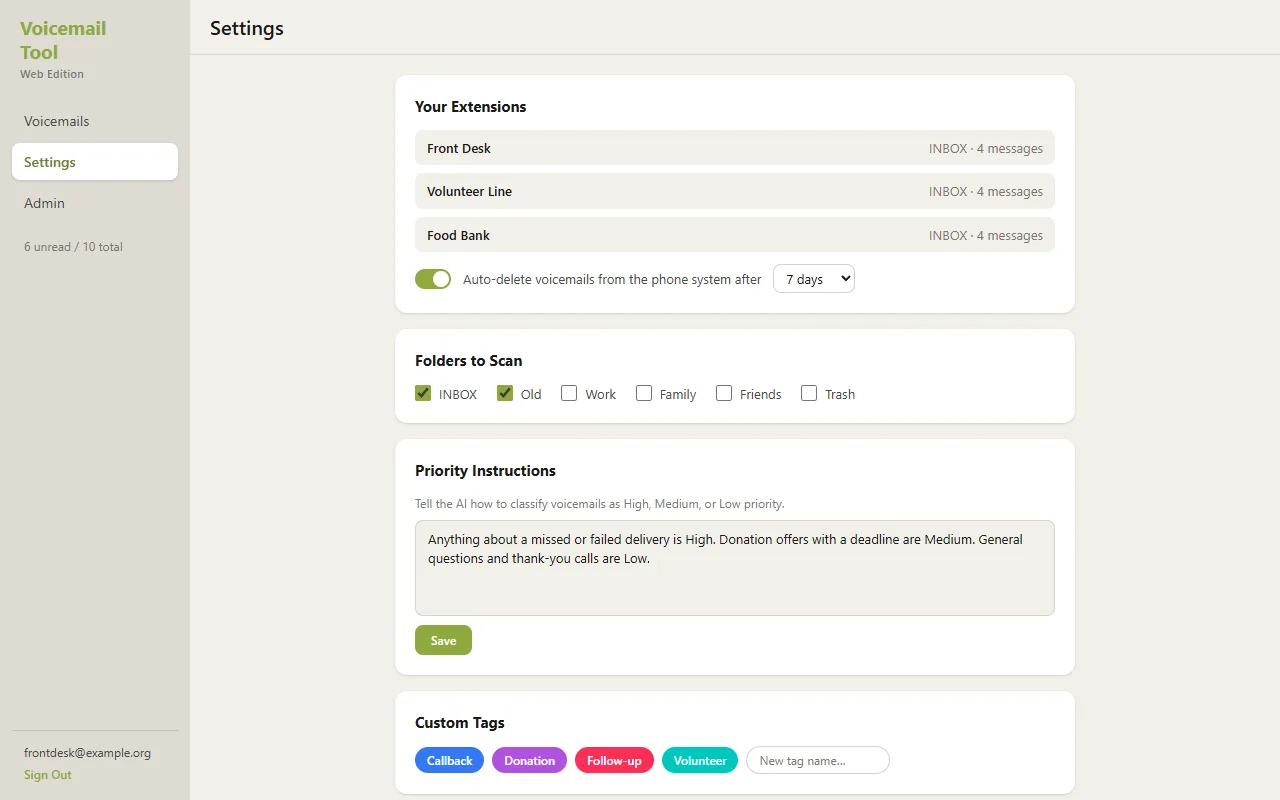This screenshot has height=800, width=1280.
Task: Select the blue Callback tag
Action: tap(449, 761)
